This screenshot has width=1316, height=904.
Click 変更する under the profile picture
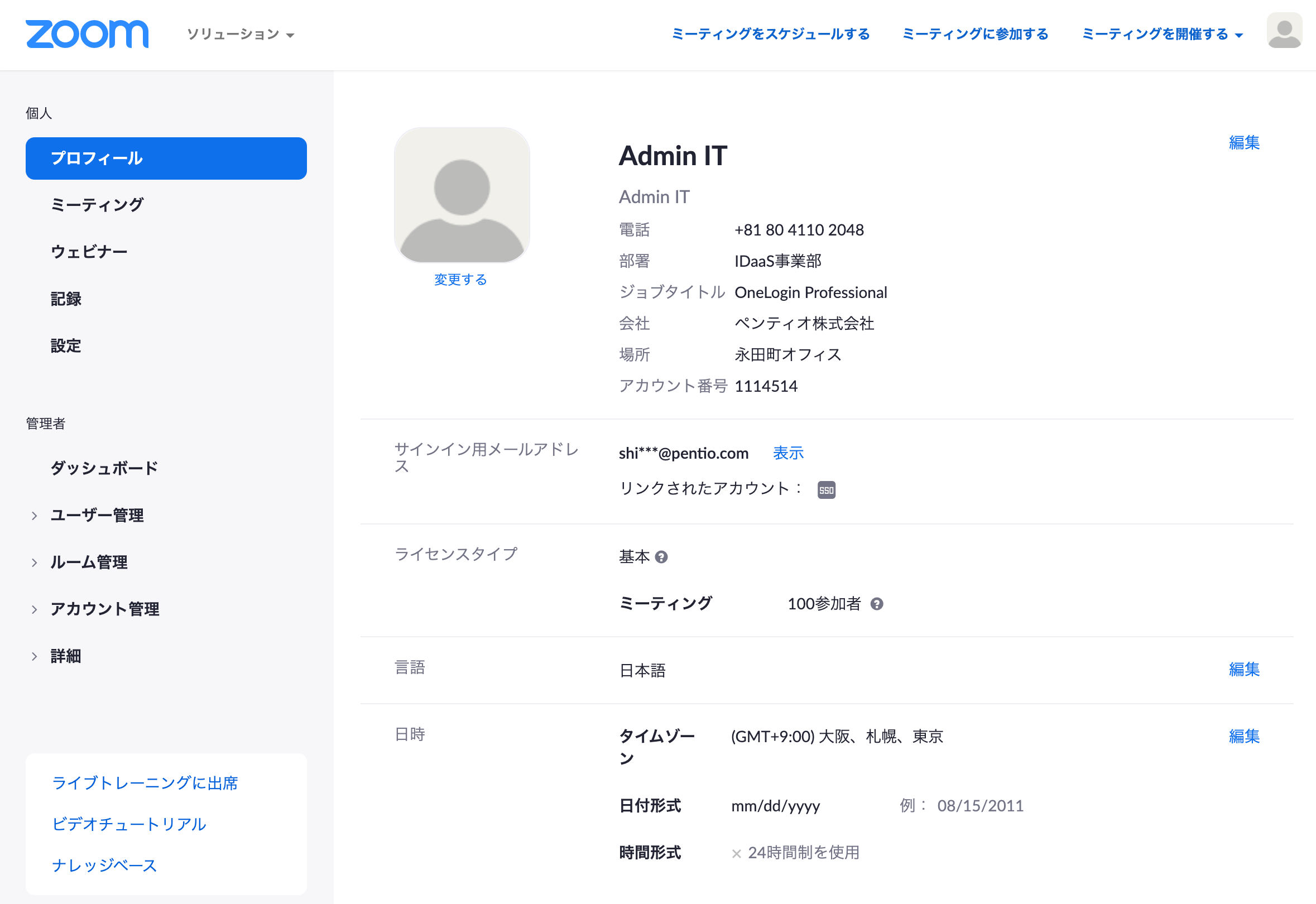(460, 280)
